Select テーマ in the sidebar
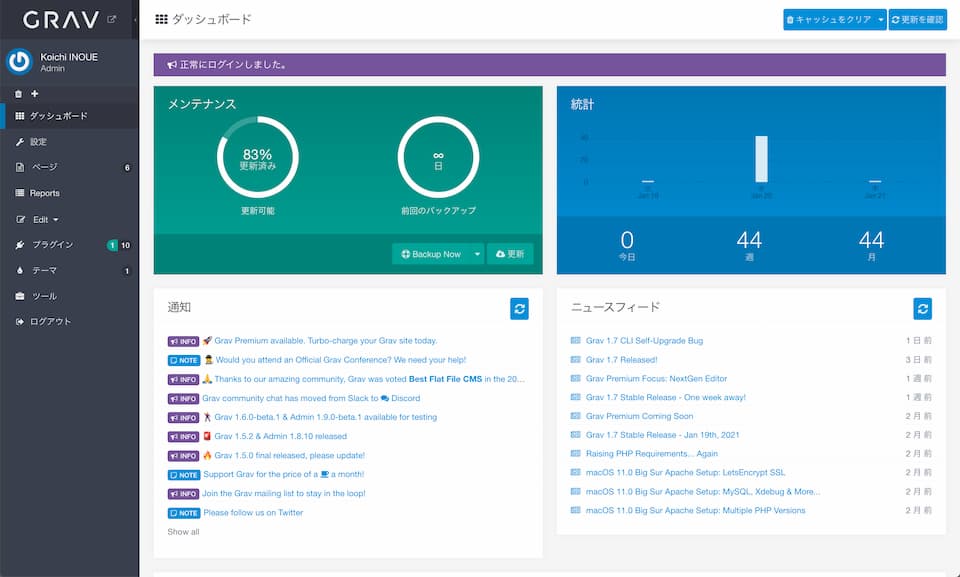This screenshot has height=577, width=960. pos(44,271)
